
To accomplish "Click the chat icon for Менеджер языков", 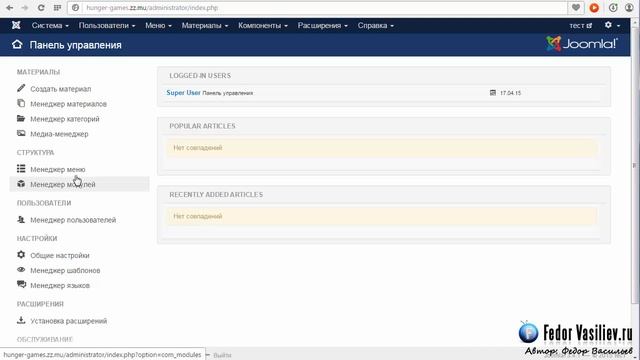I will pos(21,284).
